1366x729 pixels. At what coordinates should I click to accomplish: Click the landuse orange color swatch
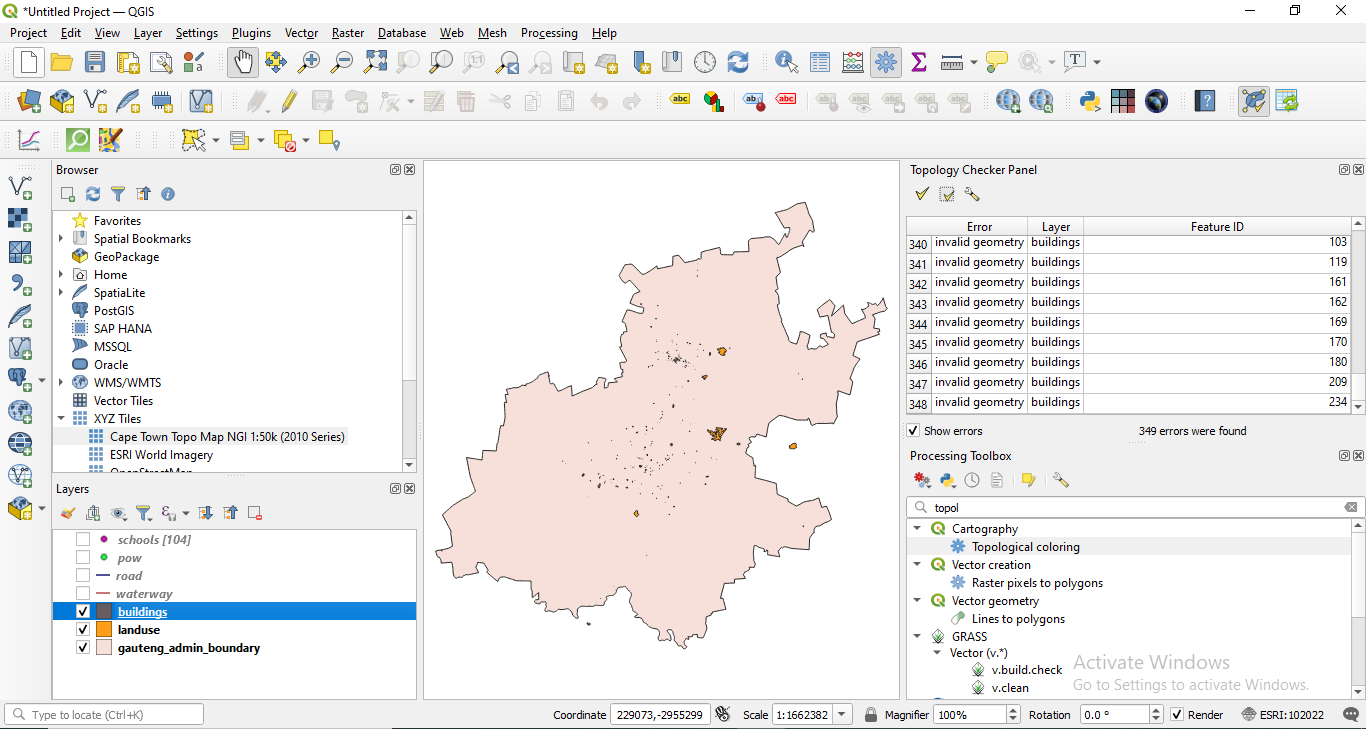point(104,629)
